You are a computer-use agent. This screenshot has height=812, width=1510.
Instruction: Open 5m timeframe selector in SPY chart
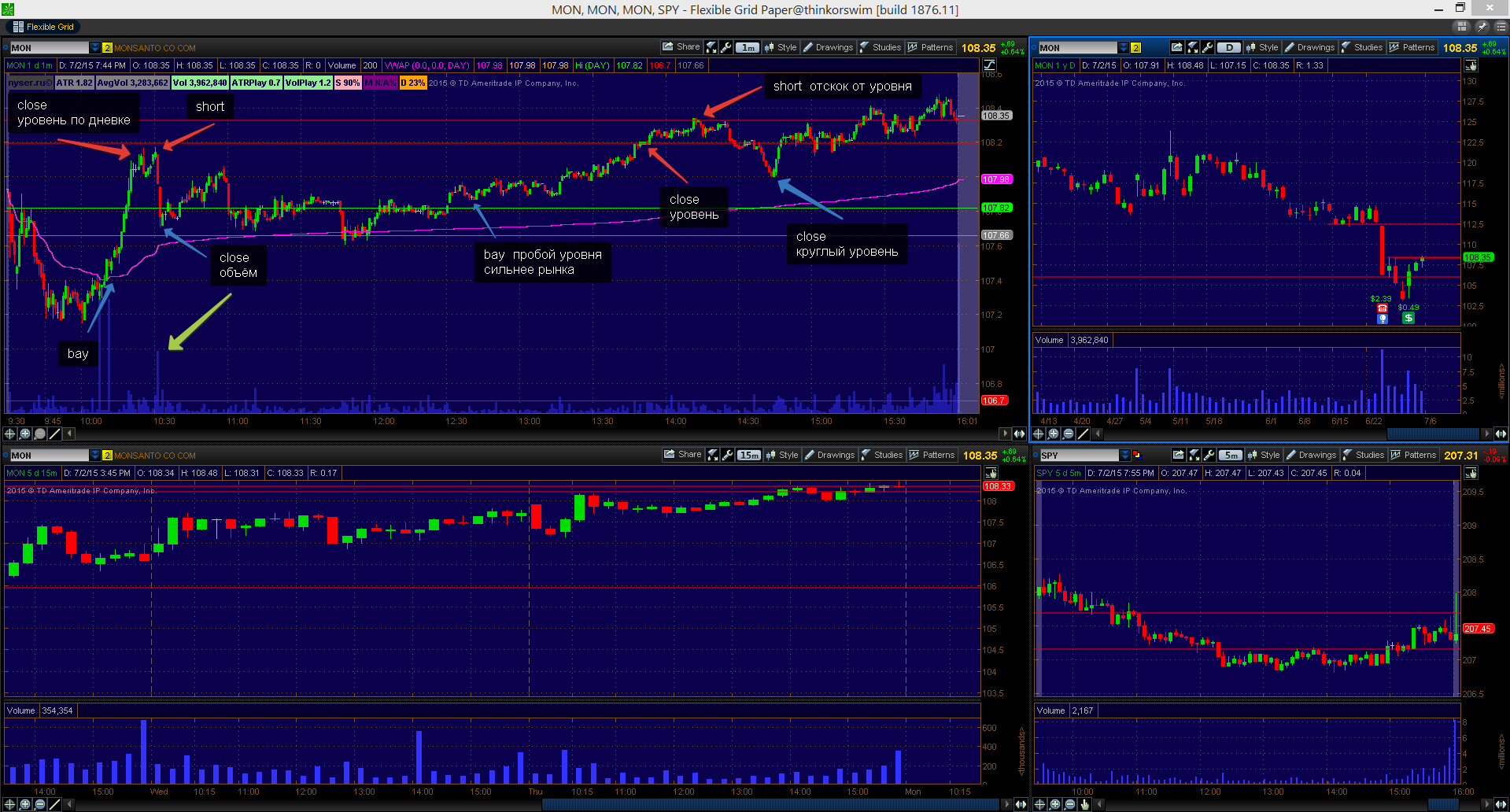click(1231, 455)
